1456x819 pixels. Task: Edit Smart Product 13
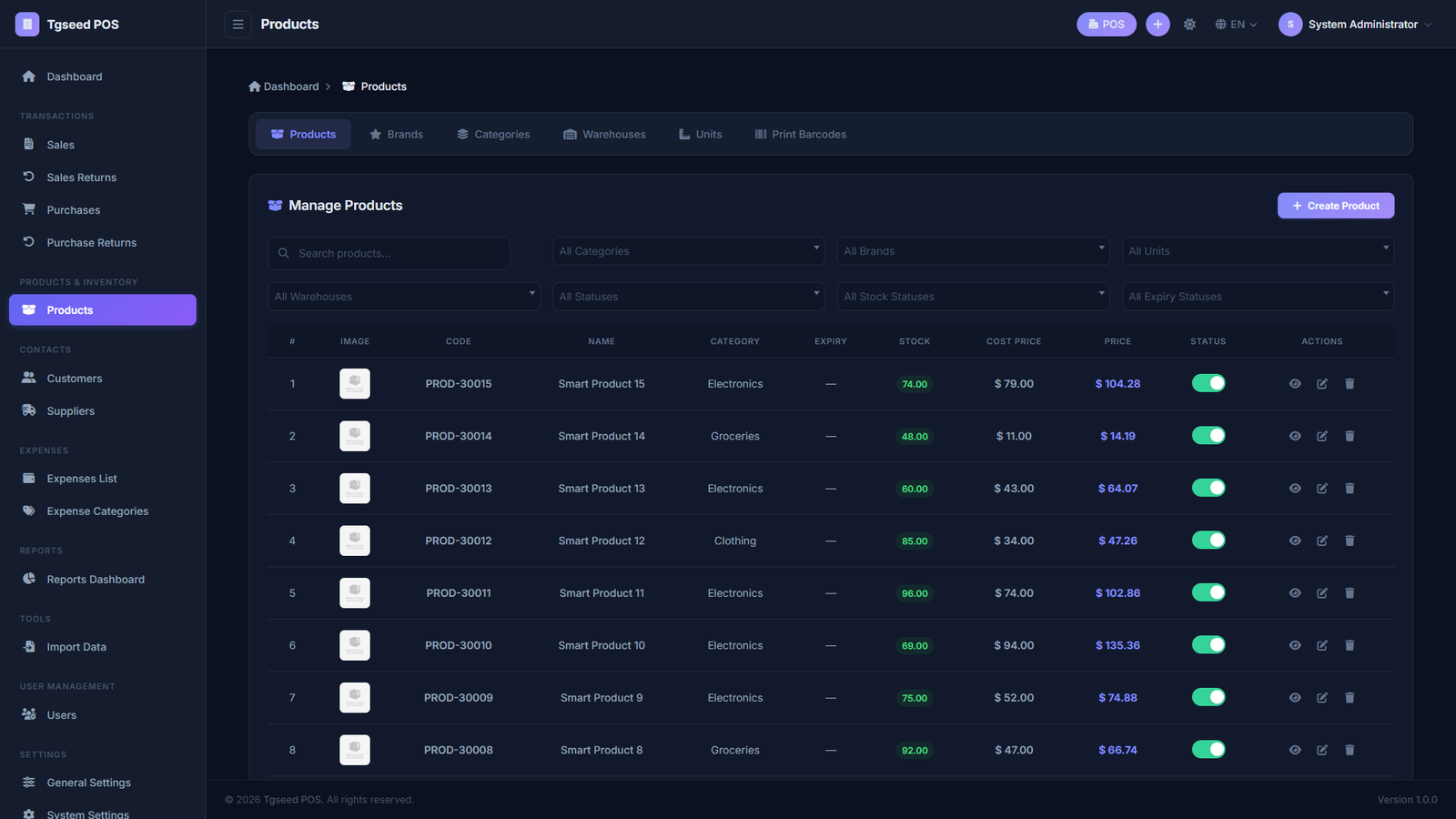pyautogui.click(x=1322, y=489)
